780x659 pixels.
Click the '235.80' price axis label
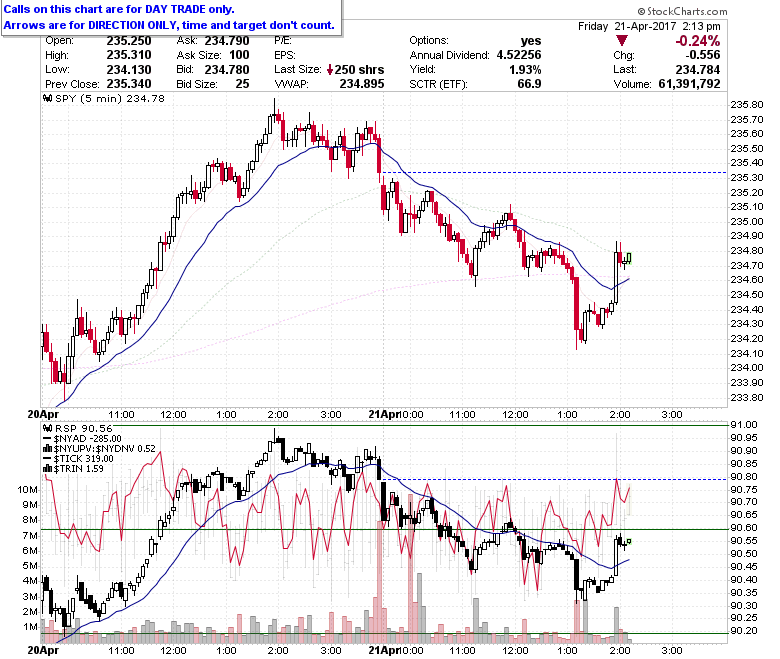(747, 104)
